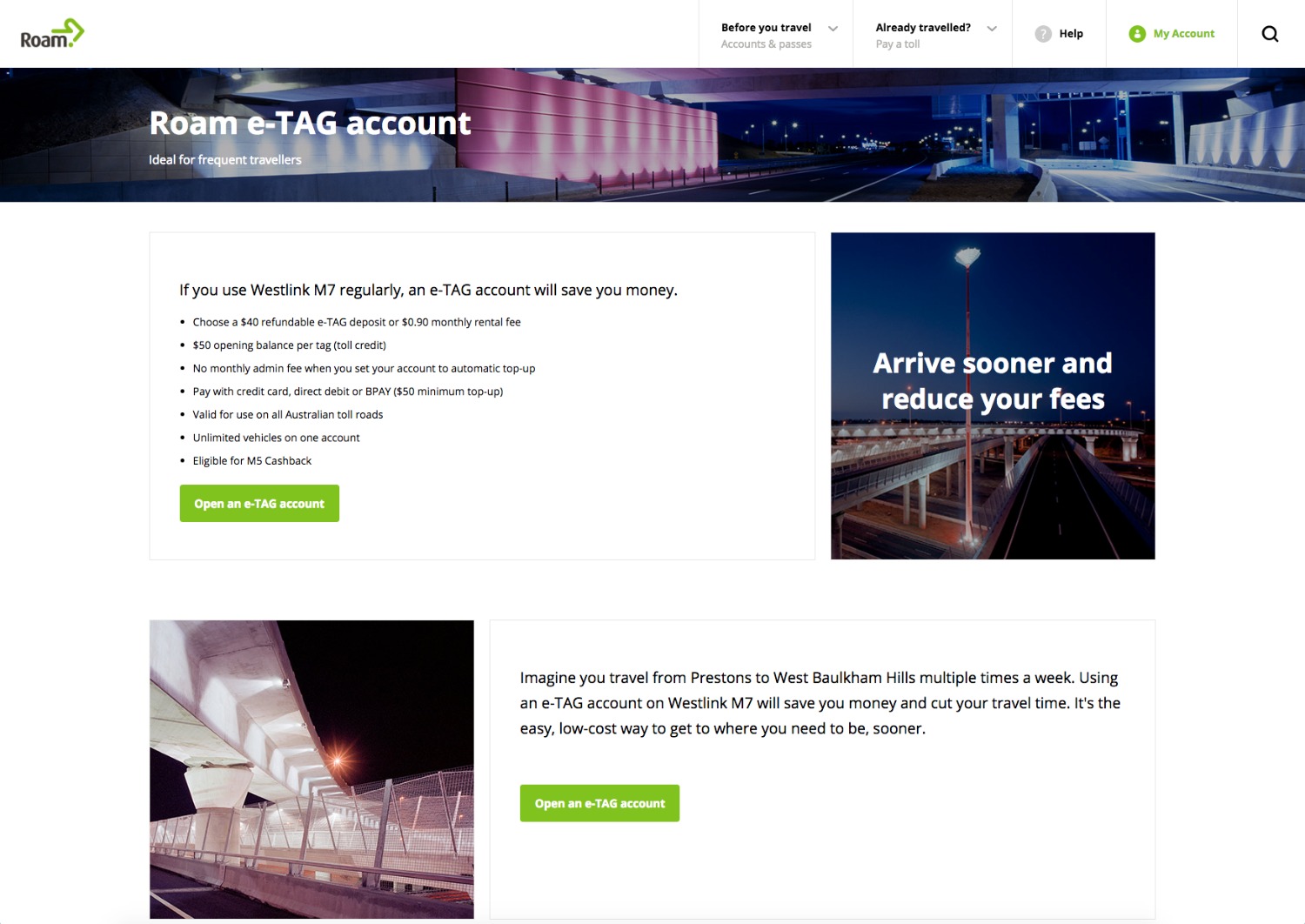Click the Accounts & passes subtitle
Image resolution: width=1305 pixels, height=924 pixels.
tap(766, 44)
